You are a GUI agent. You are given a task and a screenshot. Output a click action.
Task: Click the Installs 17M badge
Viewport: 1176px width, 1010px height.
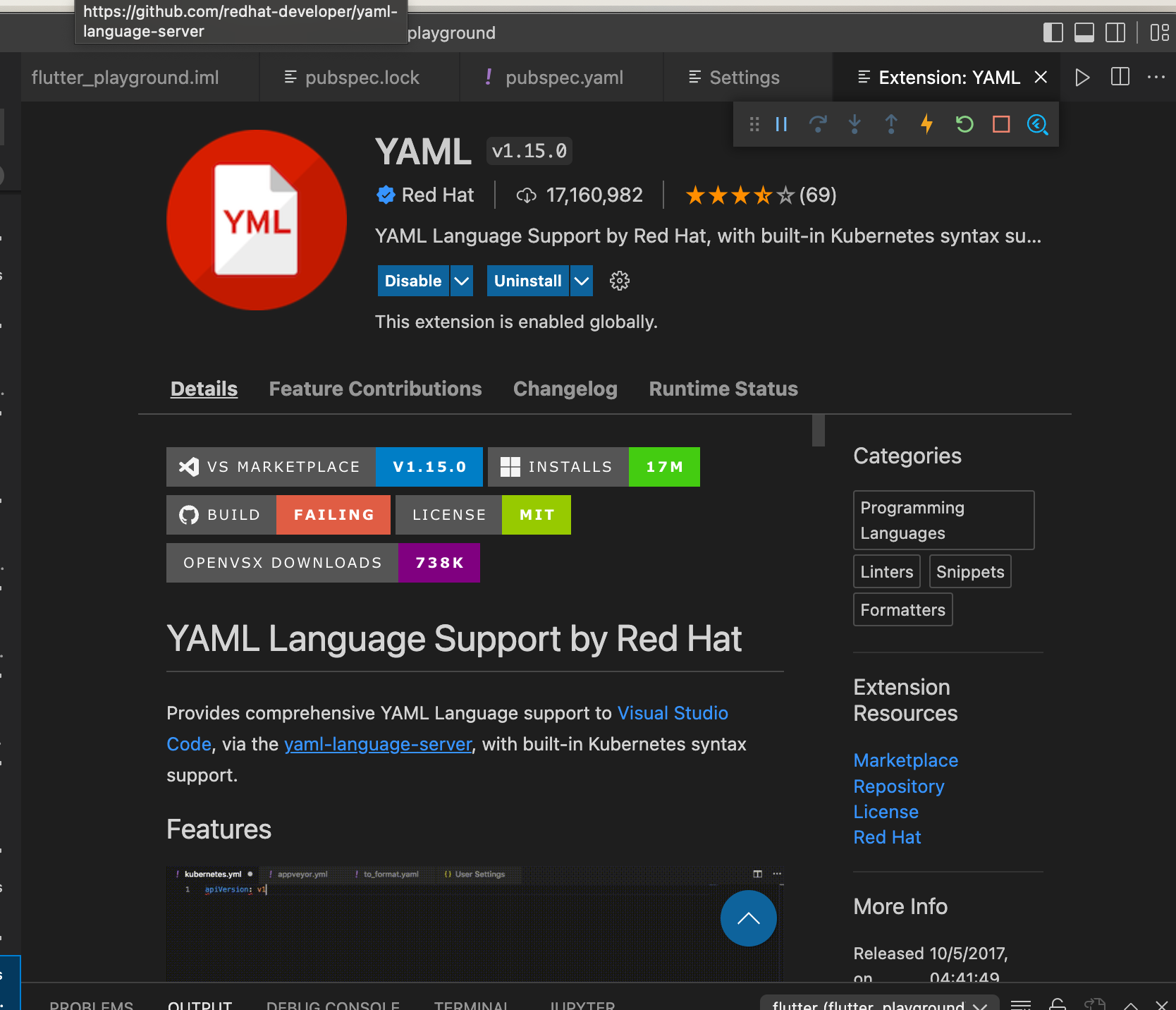click(x=594, y=467)
